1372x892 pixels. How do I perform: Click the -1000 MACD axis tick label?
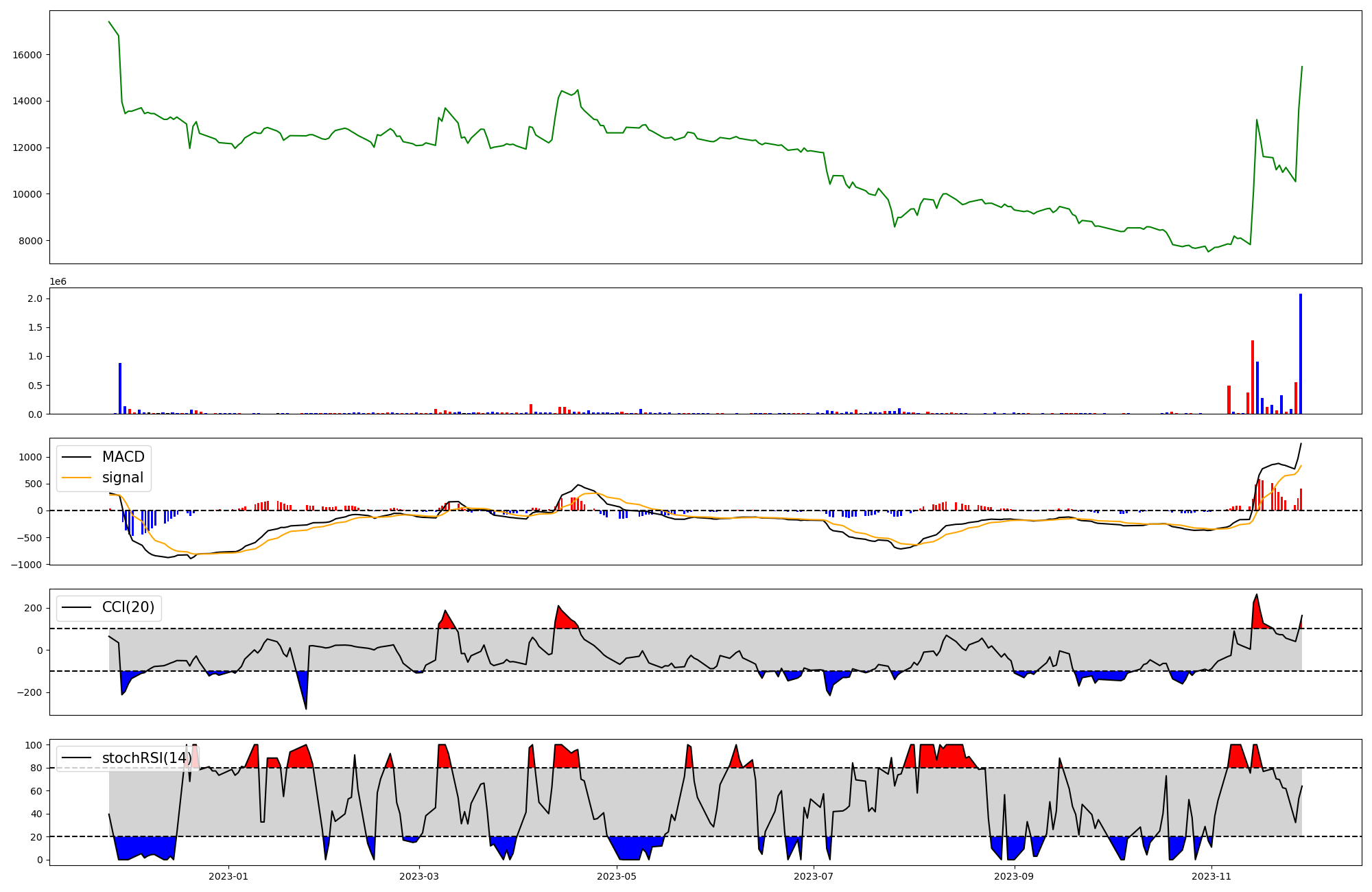pyautogui.click(x=27, y=564)
